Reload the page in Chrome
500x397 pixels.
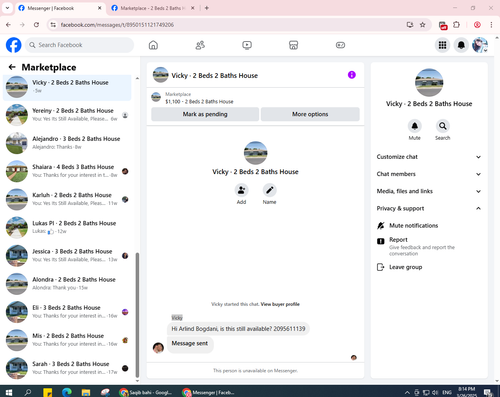point(36,25)
